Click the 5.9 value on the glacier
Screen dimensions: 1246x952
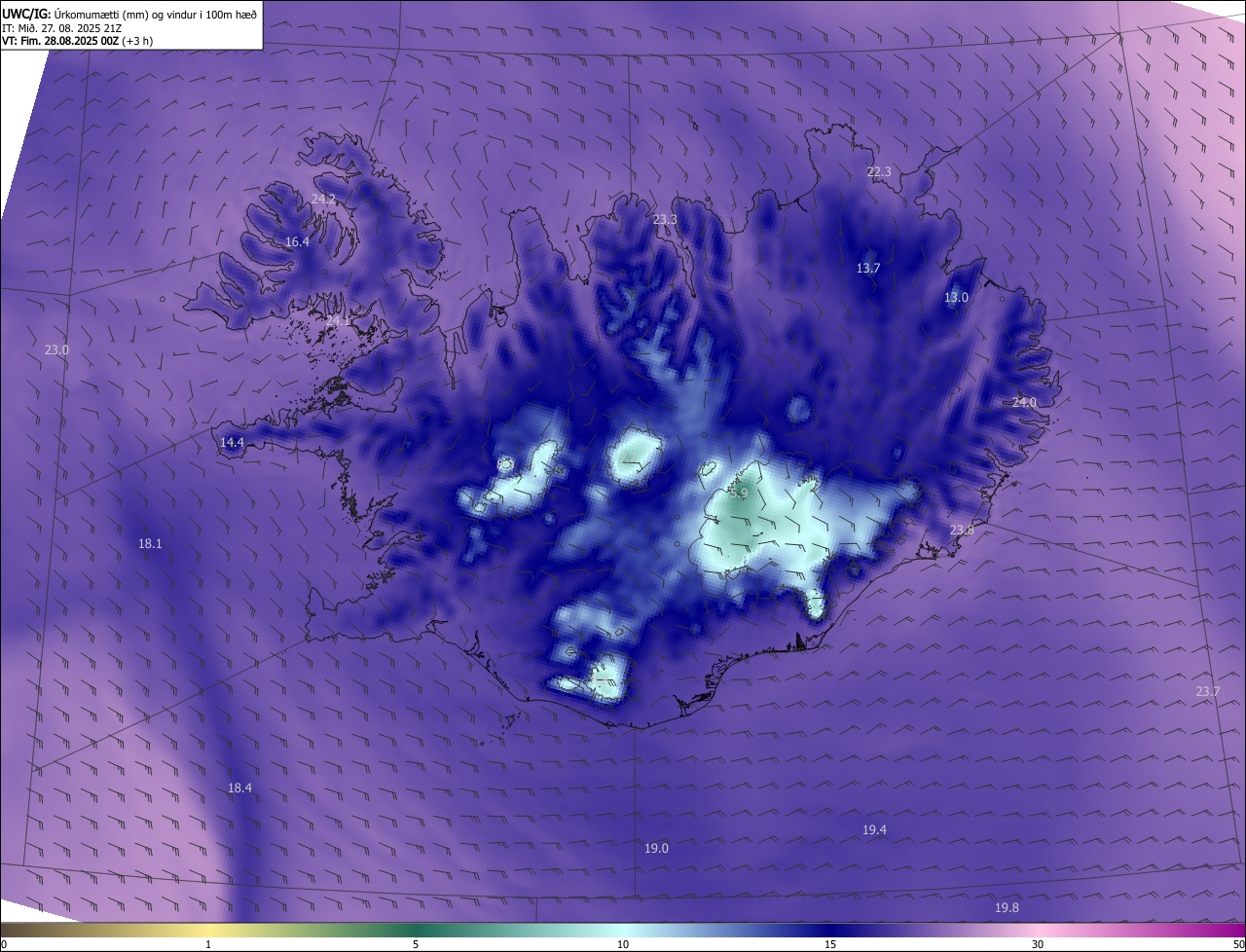click(x=739, y=494)
